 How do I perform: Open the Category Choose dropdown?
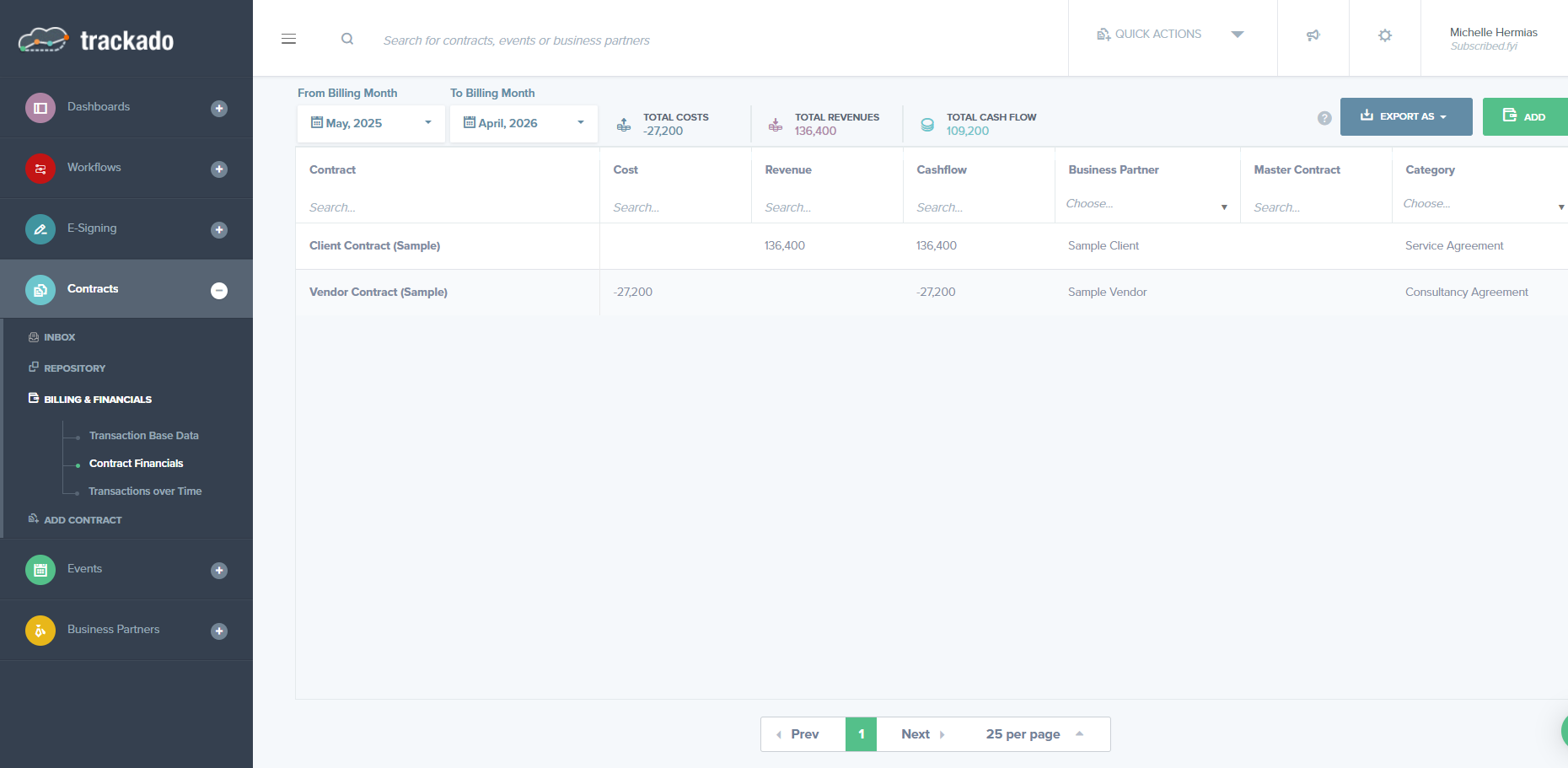tap(1484, 204)
